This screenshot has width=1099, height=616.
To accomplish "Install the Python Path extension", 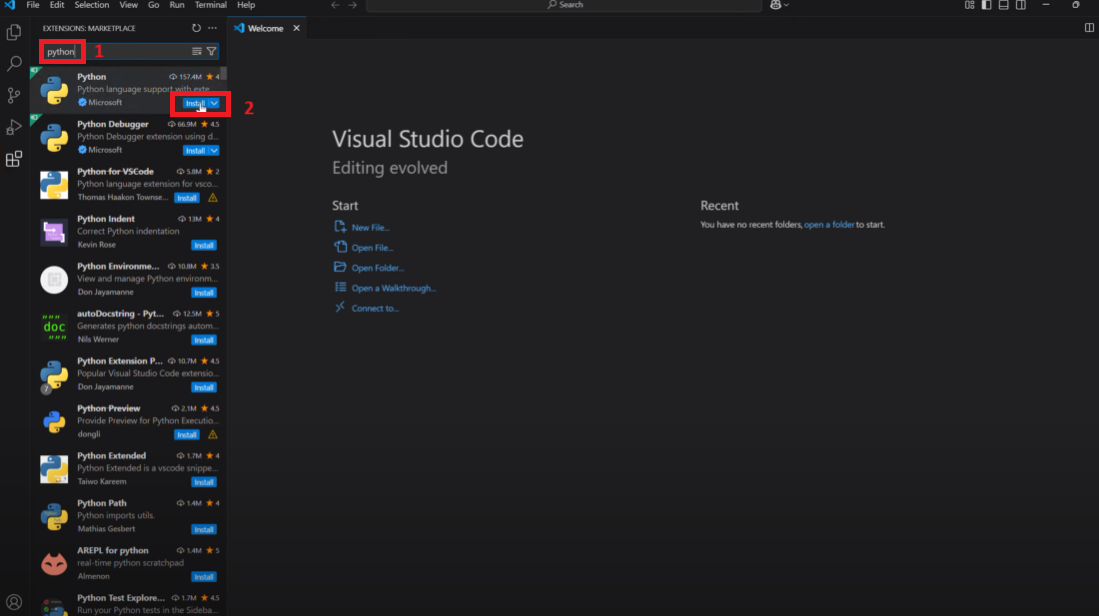I will point(204,530).
